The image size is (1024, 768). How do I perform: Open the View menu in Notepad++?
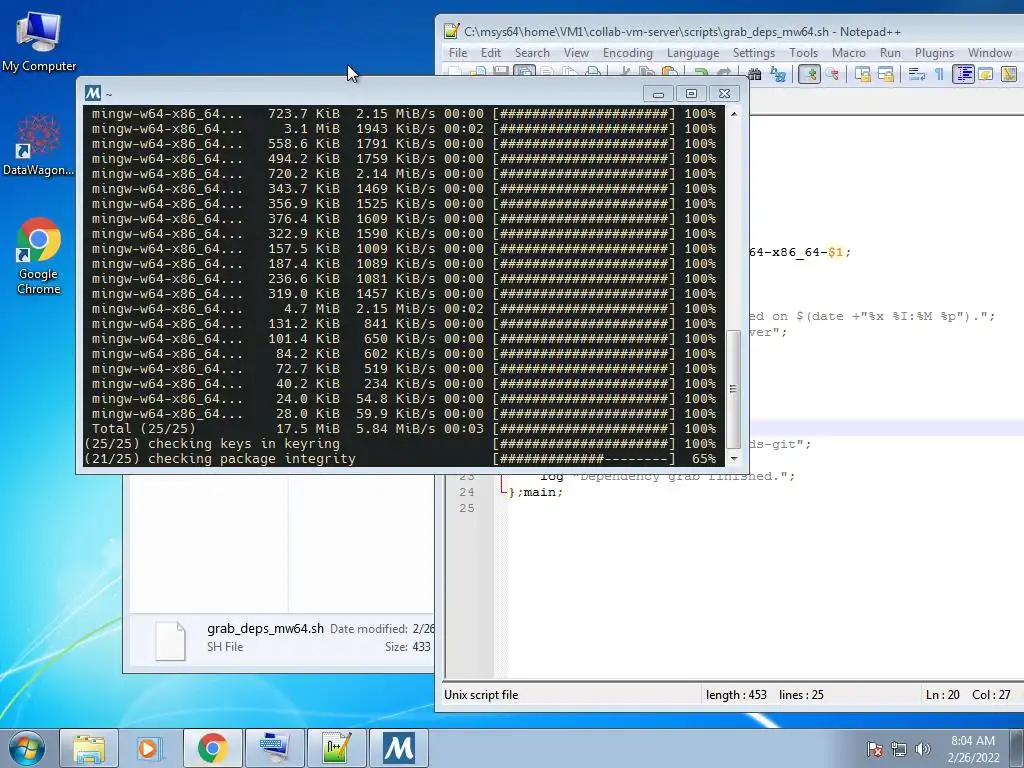coord(576,53)
